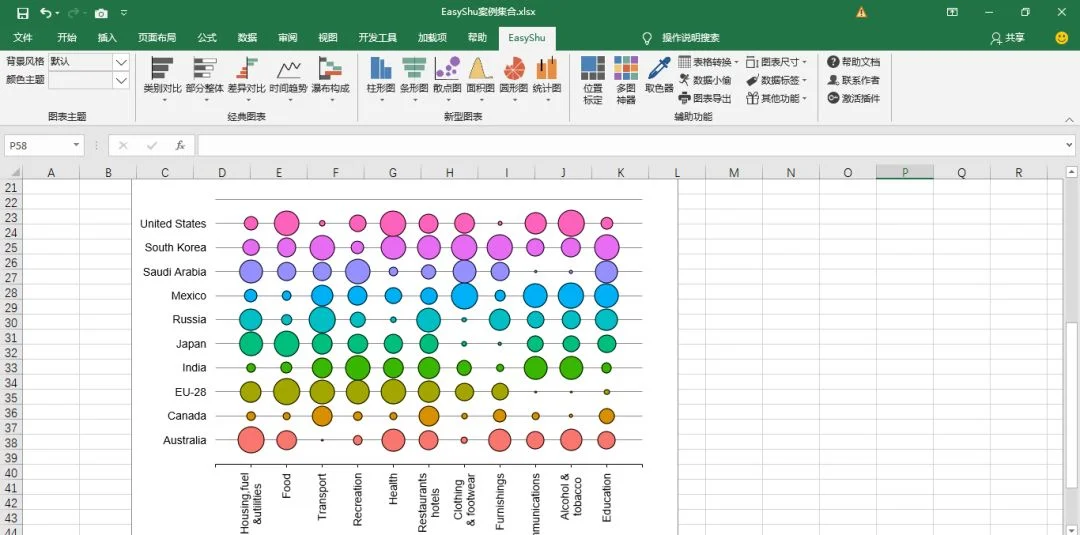Click the redo arrow icon

73,12
